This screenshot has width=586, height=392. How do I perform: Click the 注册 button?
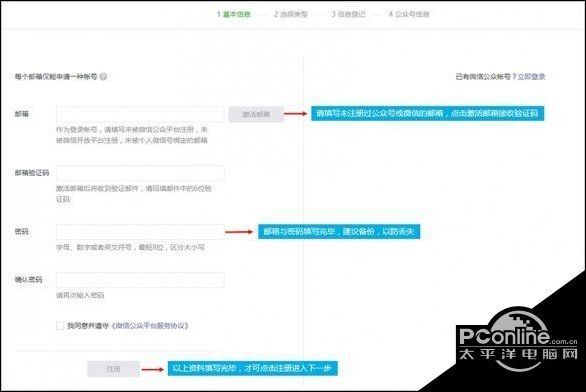point(114,369)
